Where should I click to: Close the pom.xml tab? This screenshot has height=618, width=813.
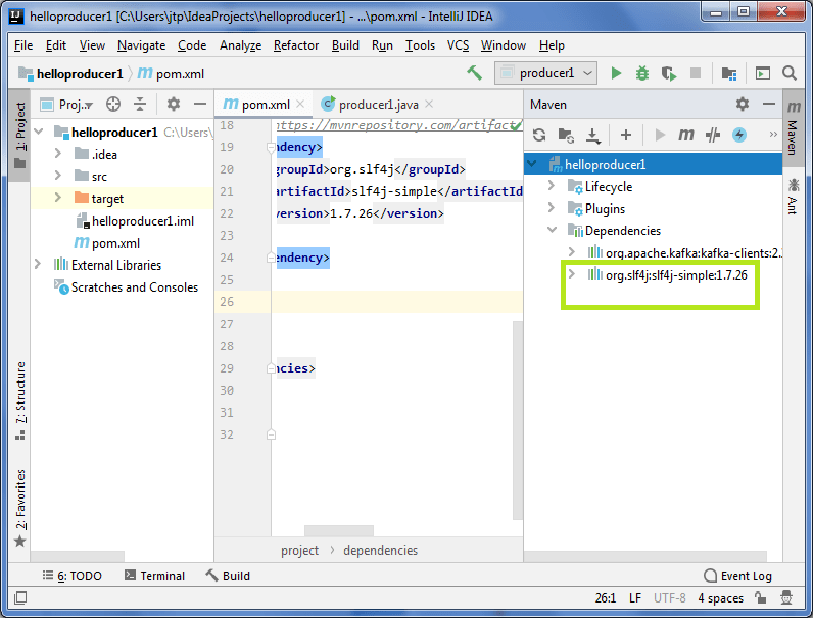(x=300, y=104)
